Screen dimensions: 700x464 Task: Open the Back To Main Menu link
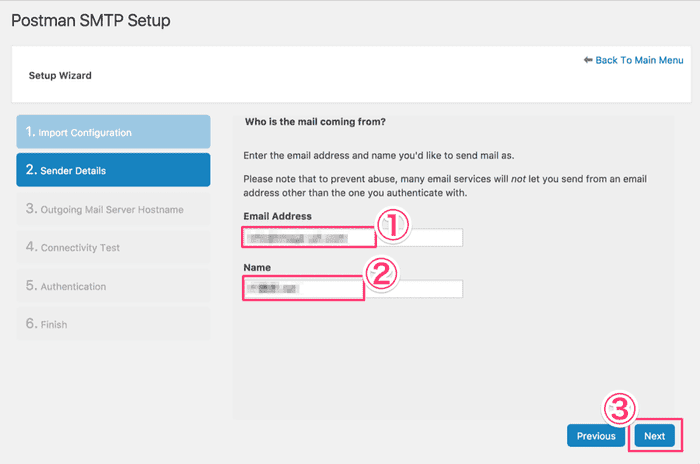[639, 60]
